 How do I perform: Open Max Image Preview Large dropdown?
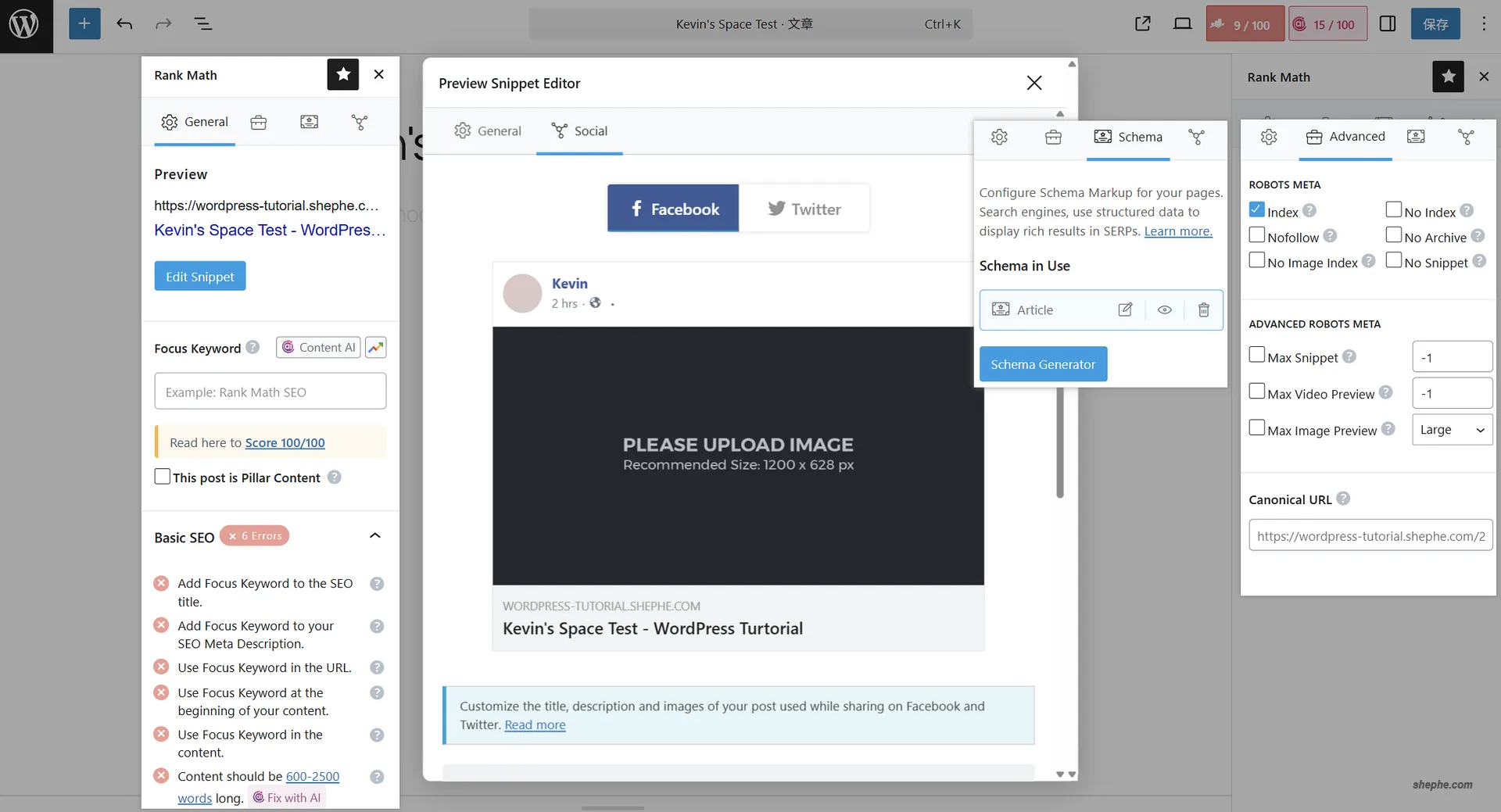pyautogui.click(x=1451, y=430)
